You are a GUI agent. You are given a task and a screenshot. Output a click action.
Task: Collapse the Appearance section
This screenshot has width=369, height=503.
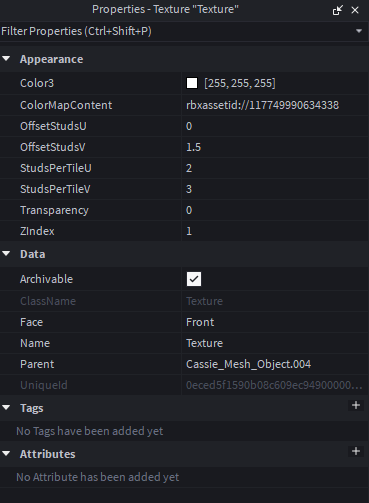pyautogui.click(x=6, y=59)
